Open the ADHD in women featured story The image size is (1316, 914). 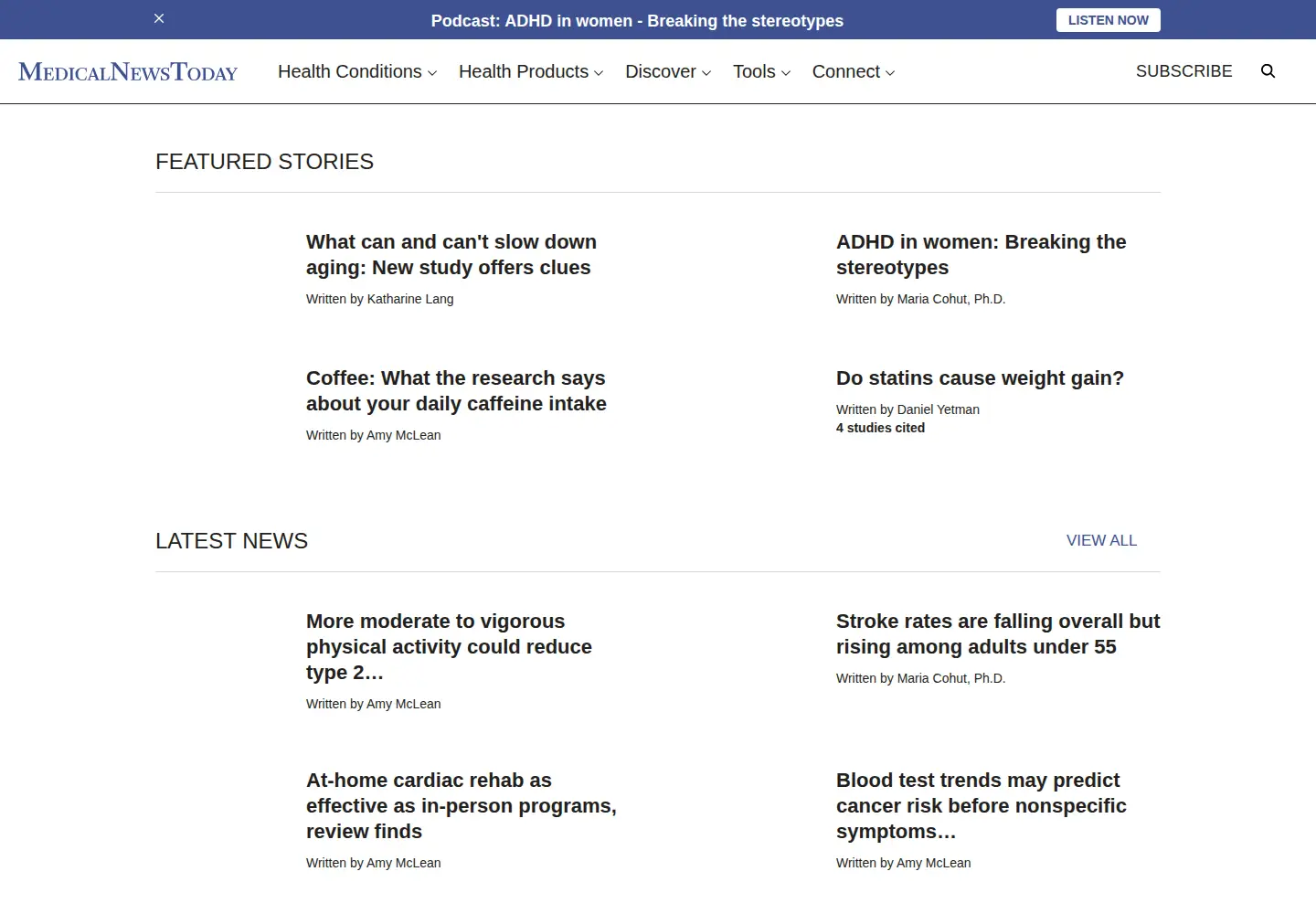pyautogui.click(x=981, y=255)
